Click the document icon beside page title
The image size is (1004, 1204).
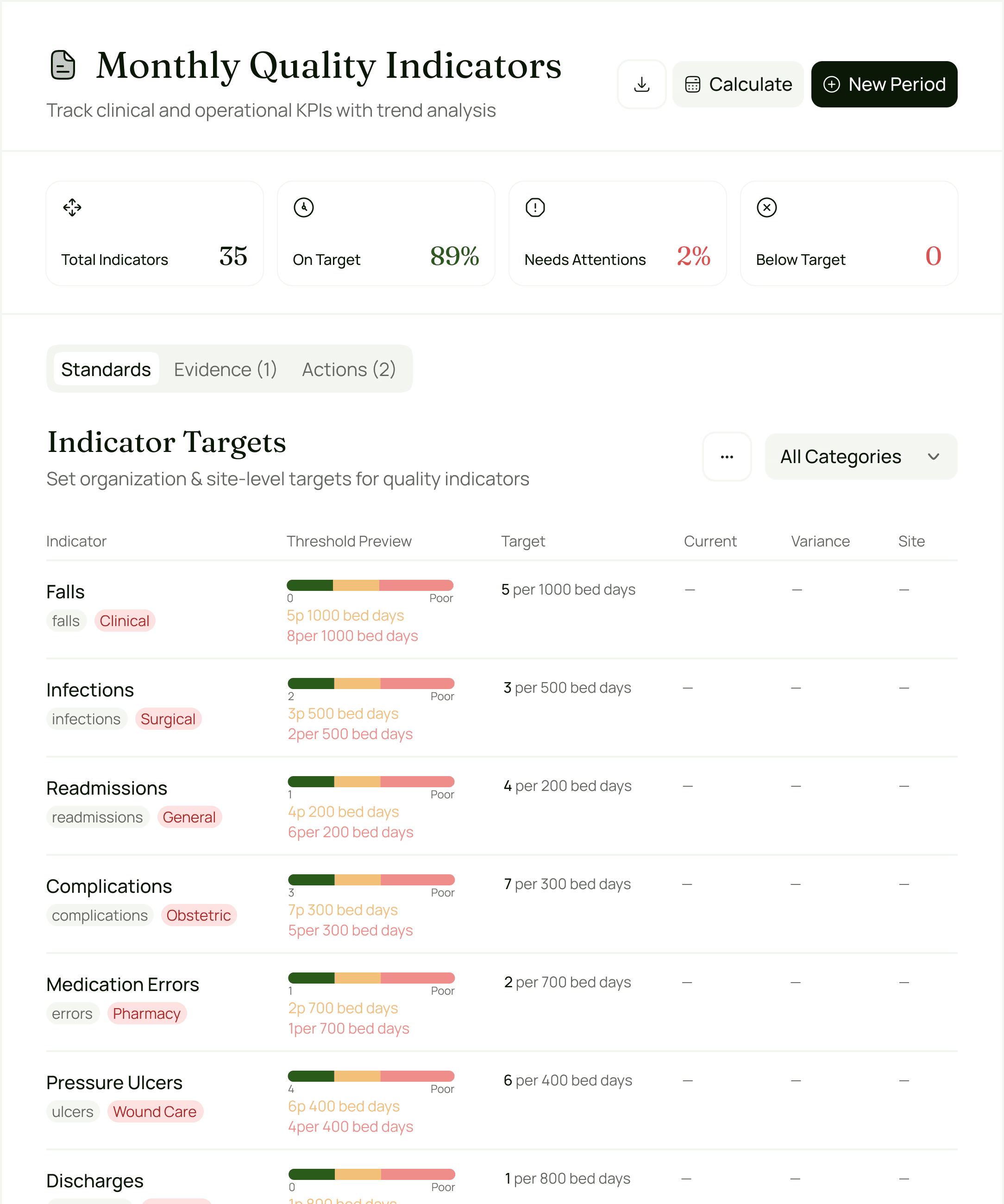(63, 65)
